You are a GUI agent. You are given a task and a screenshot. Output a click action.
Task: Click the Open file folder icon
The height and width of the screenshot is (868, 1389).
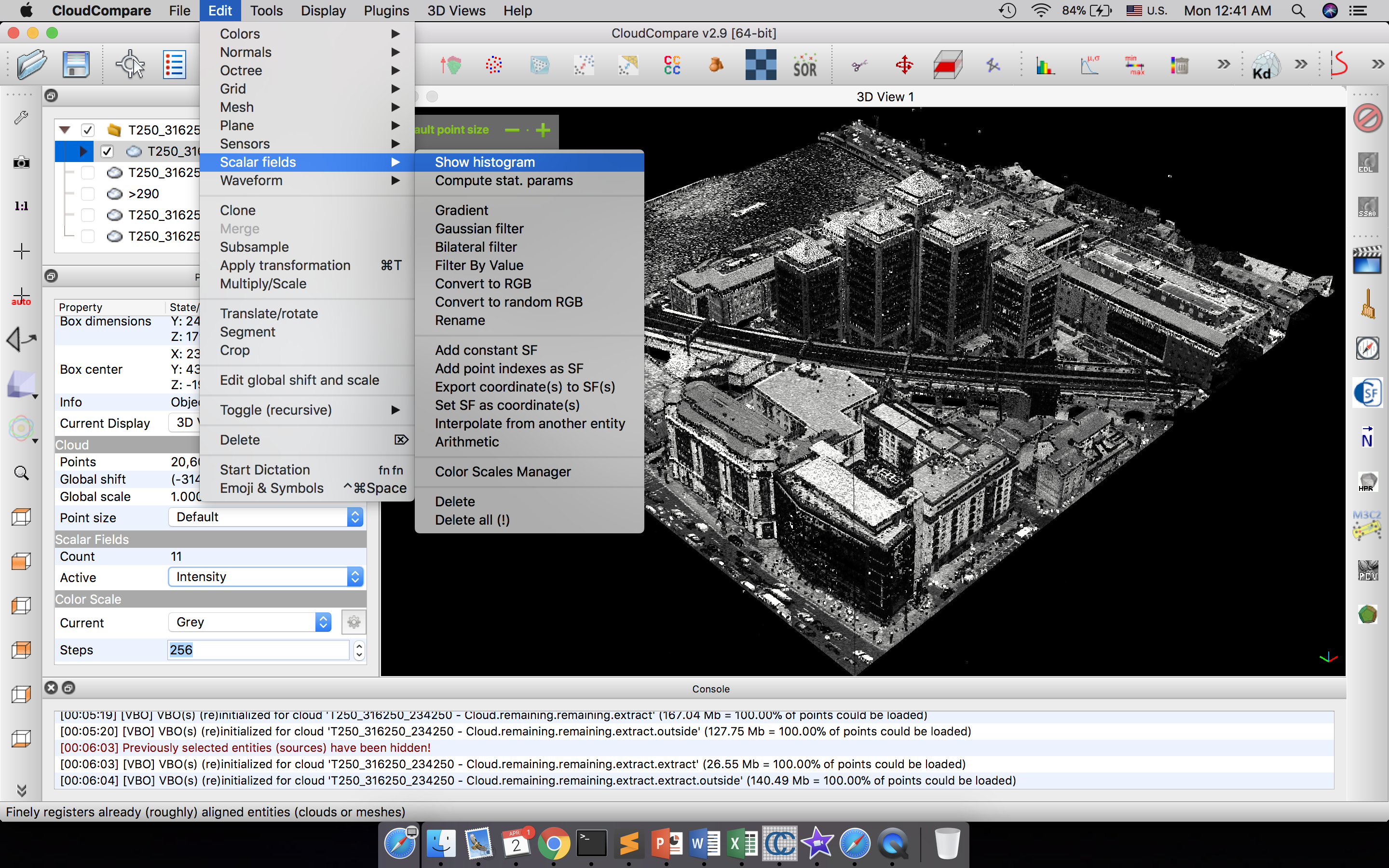[31, 64]
